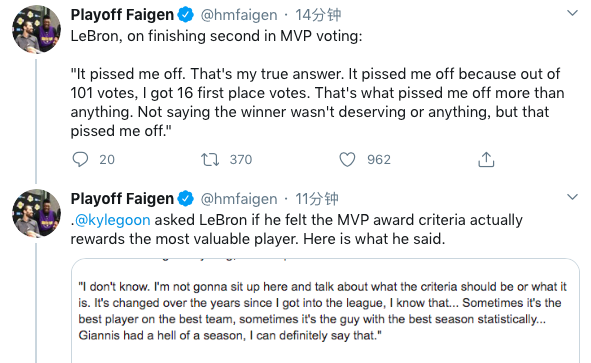591x363 pixels.
Task: Open the embedded quote image with Giannis text
Action: pos(325,311)
